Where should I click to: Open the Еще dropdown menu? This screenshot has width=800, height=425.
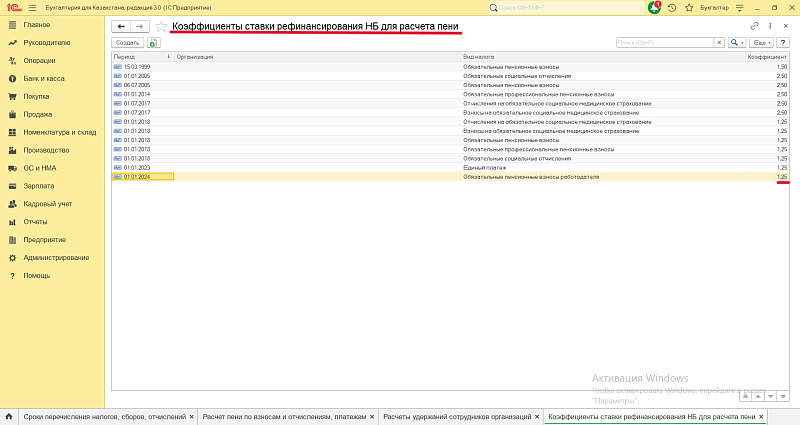pyautogui.click(x=762, y=43)
